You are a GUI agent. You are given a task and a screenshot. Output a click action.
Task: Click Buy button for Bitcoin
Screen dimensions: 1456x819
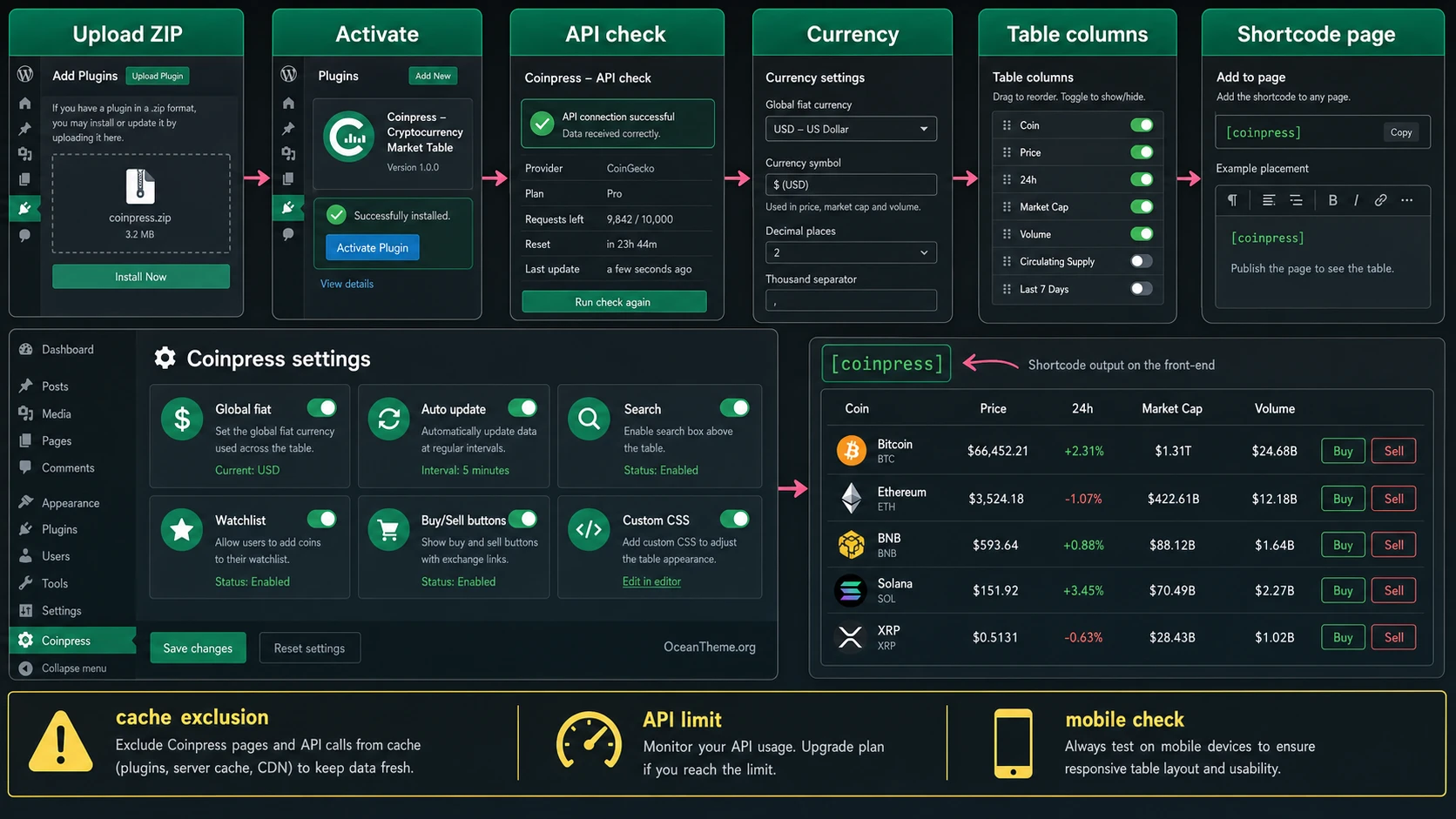click(x=1343, y=451)
